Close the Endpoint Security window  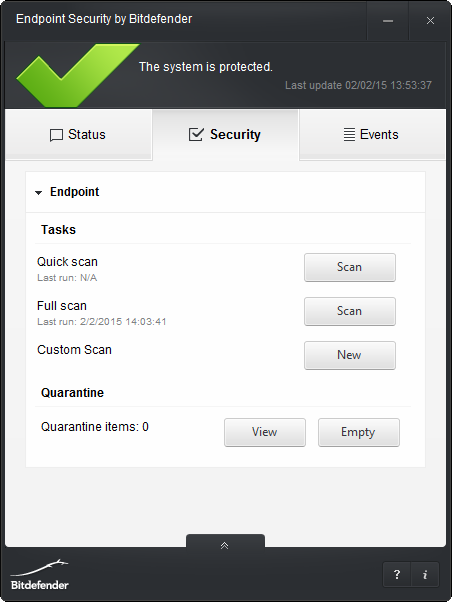(430, 21)
